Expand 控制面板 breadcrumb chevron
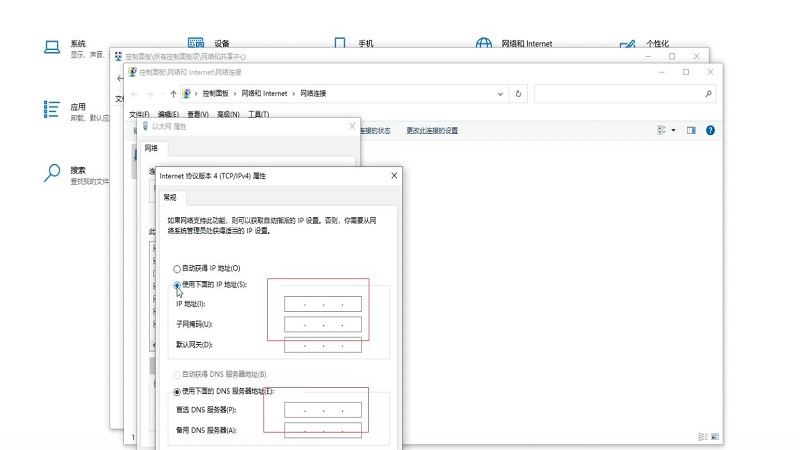Screen dimensions: 800x450 235,94
